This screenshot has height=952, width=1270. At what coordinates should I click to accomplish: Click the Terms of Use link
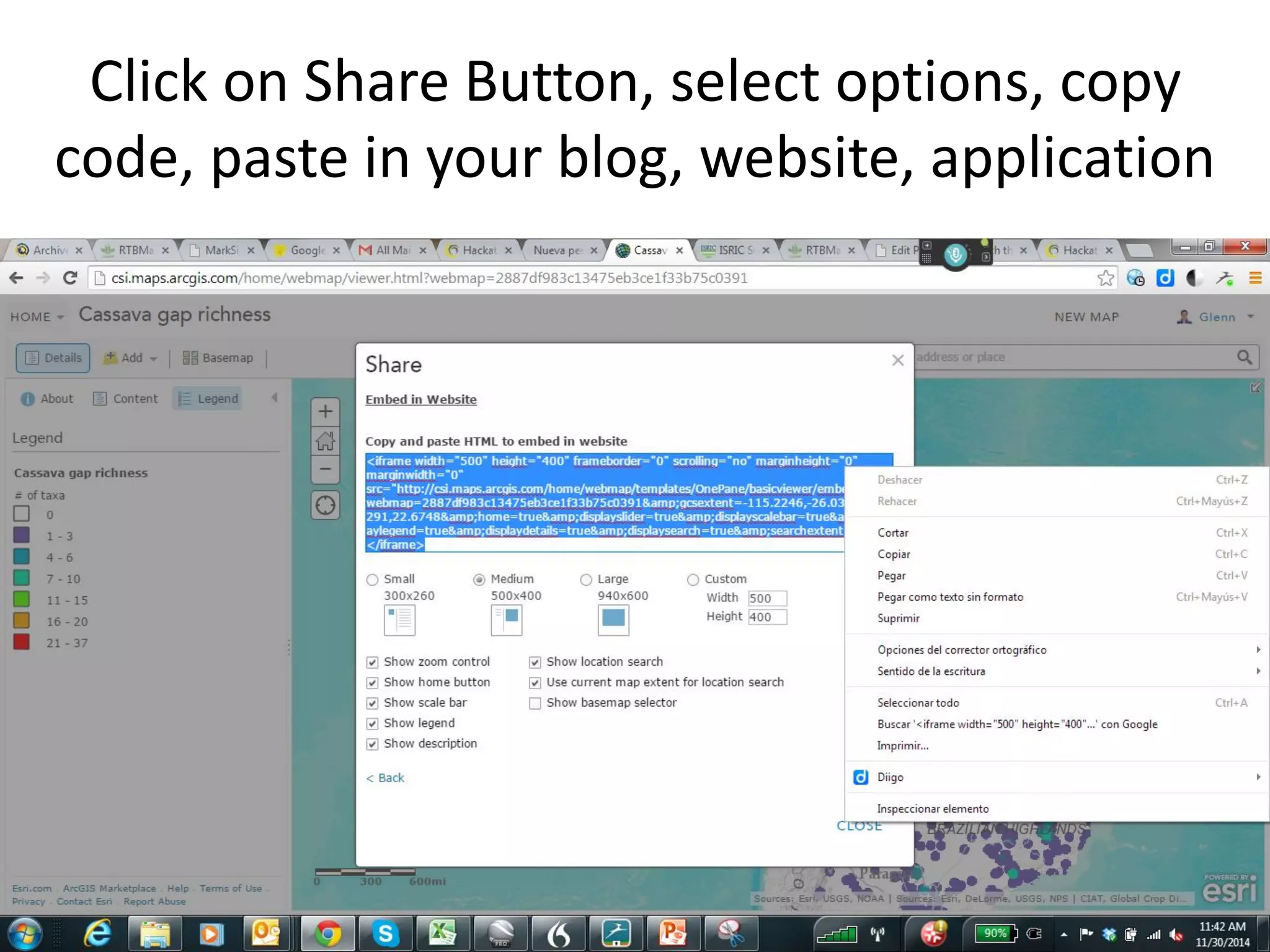click(231, 888)
